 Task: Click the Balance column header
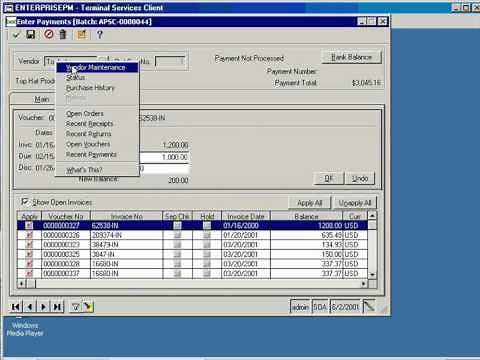pyautogui.click(x=307, y=216)
